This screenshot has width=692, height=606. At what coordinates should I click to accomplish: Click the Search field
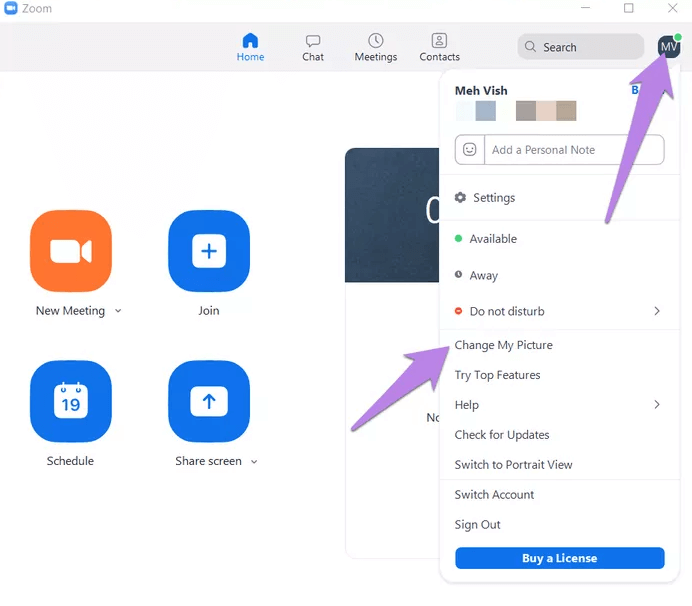pyautogui.click(x=581, y=47)
